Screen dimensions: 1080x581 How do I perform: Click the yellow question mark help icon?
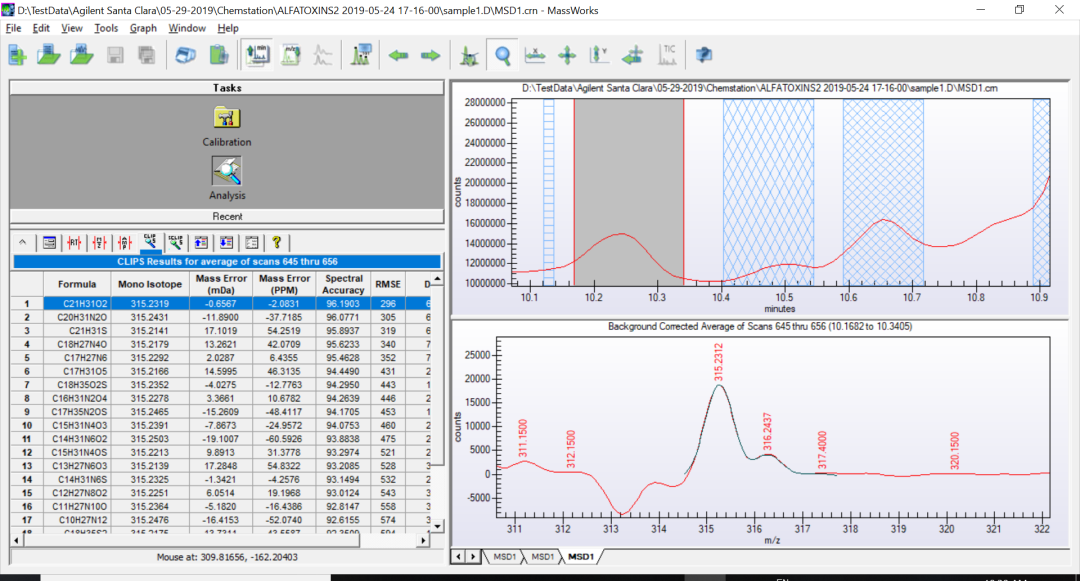[x=277, y=242]
